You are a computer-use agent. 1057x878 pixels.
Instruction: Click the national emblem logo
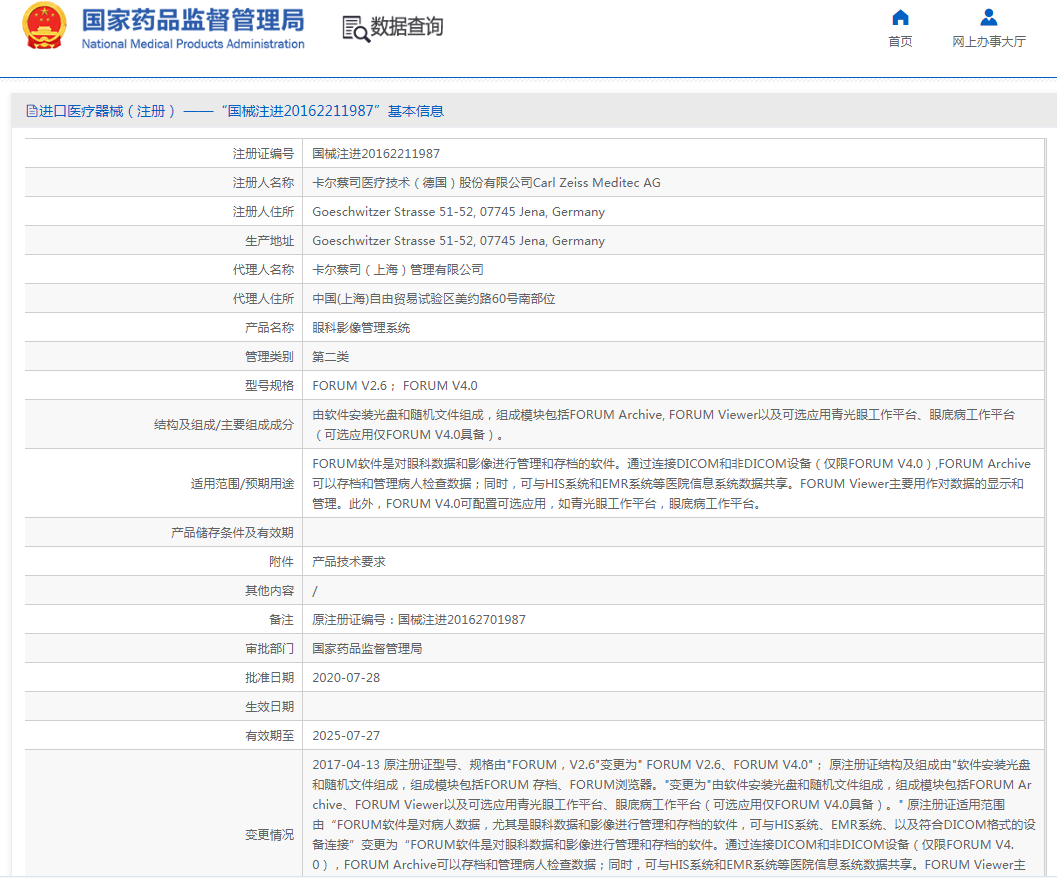point(44,26)
